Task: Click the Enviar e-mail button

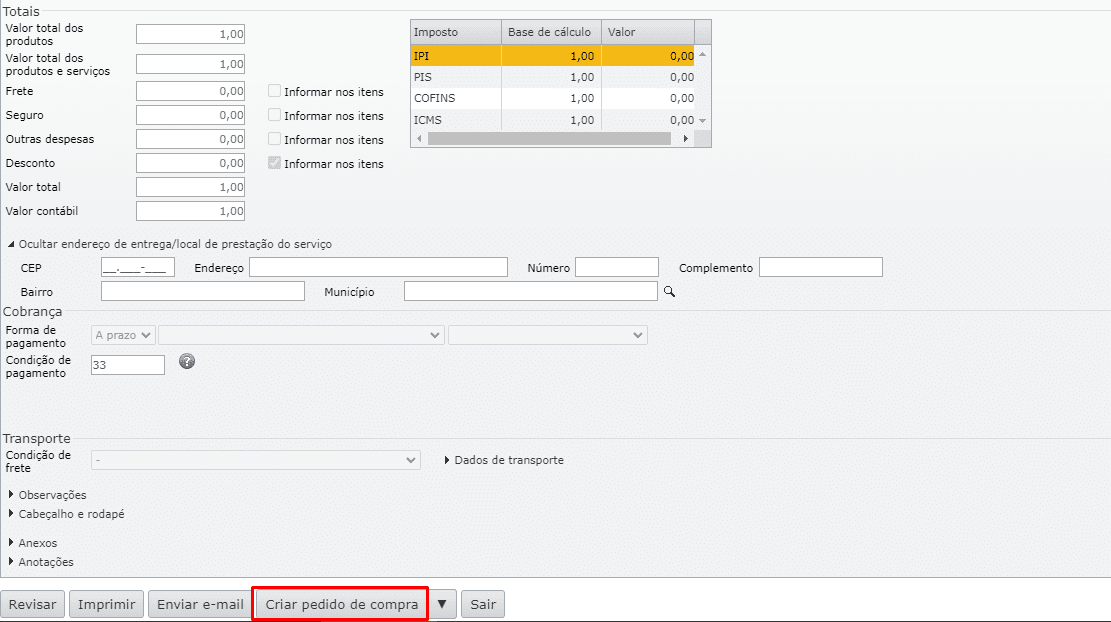Action: click(x=200, y=604)
